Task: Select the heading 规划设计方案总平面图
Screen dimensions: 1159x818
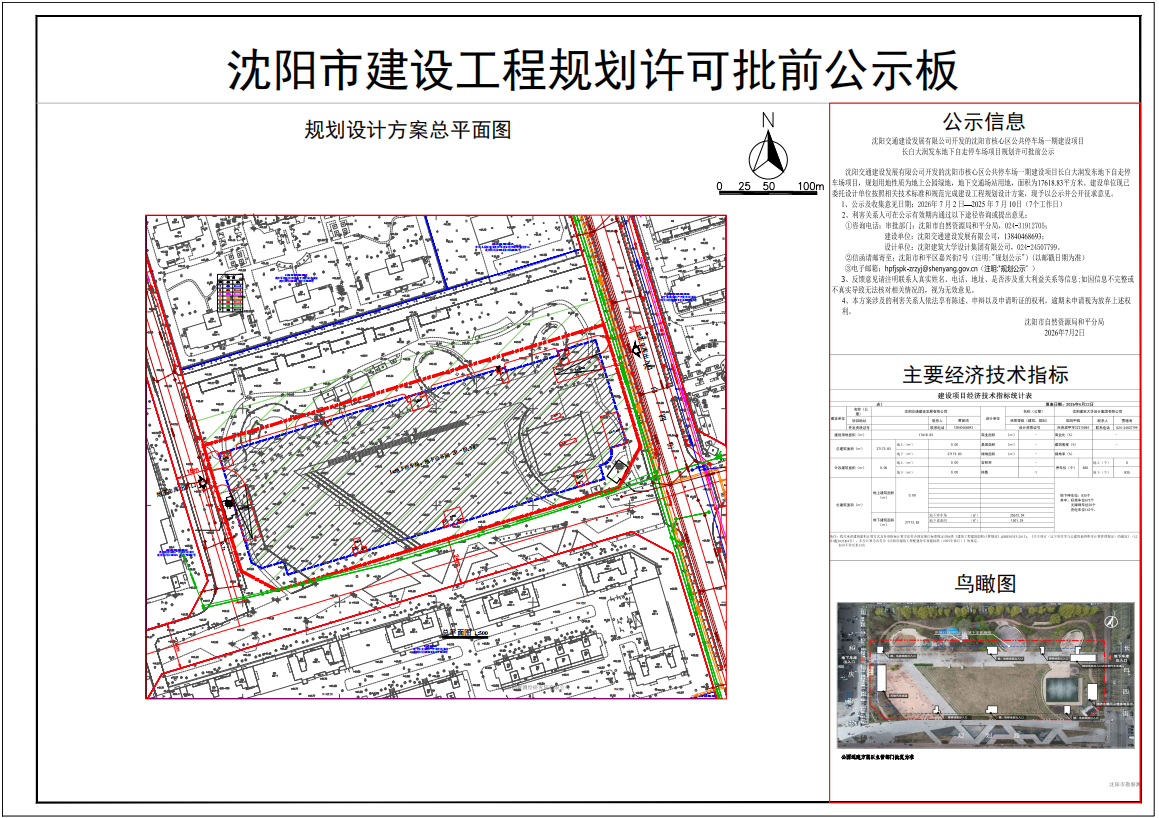Action: coord(408,131)
